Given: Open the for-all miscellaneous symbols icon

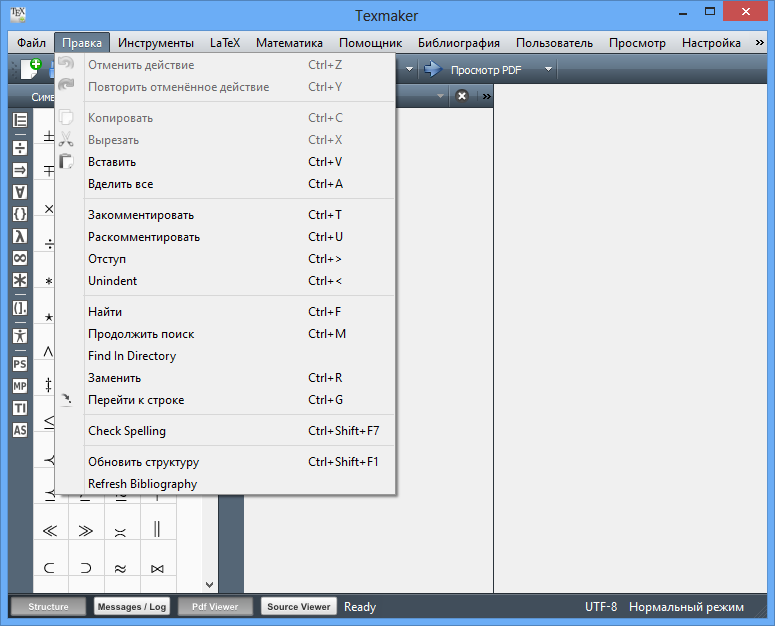Looking at the screenshot, I should click(20, 192).
